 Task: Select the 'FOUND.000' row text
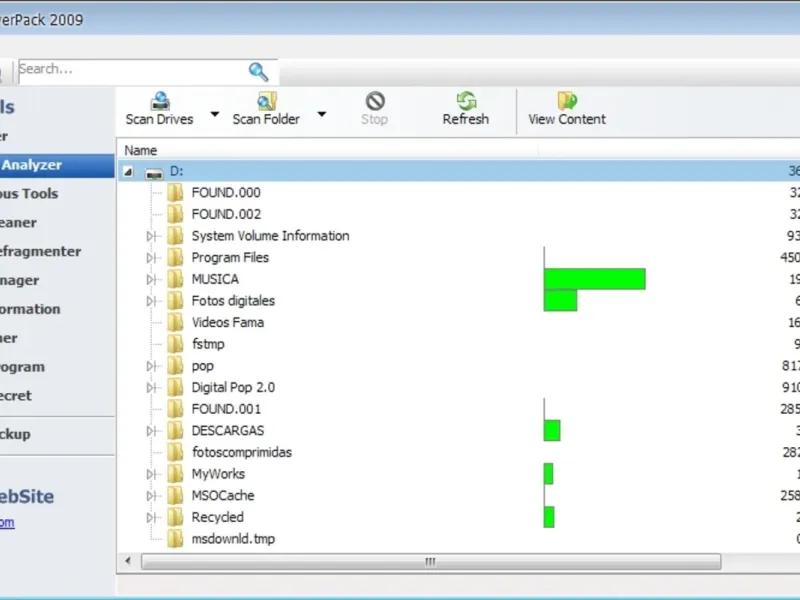pos(226,192)
